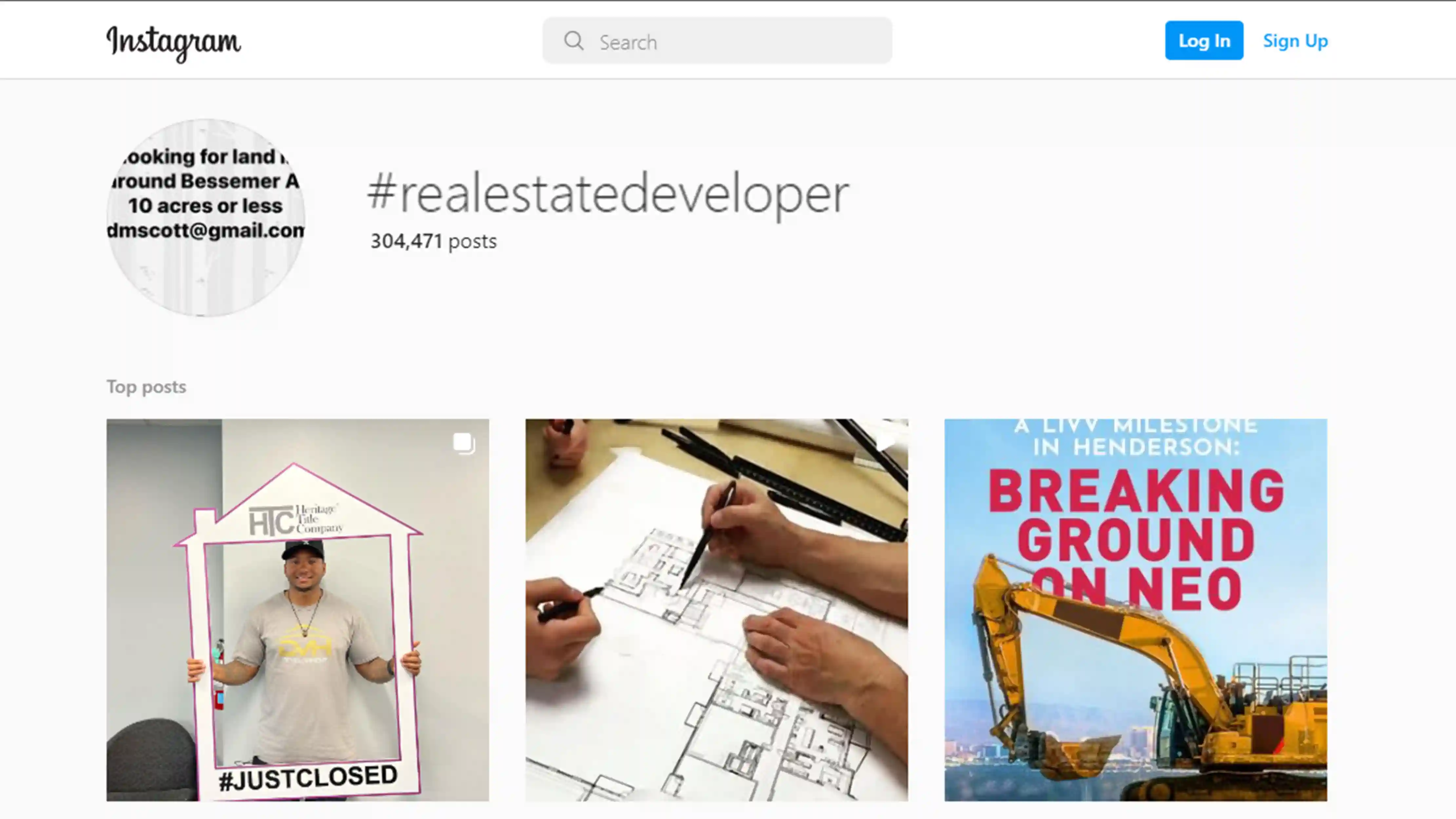Screen dimensions: 1456x819
Task: Click the 304,471 posts count
Action: (433, 241)
